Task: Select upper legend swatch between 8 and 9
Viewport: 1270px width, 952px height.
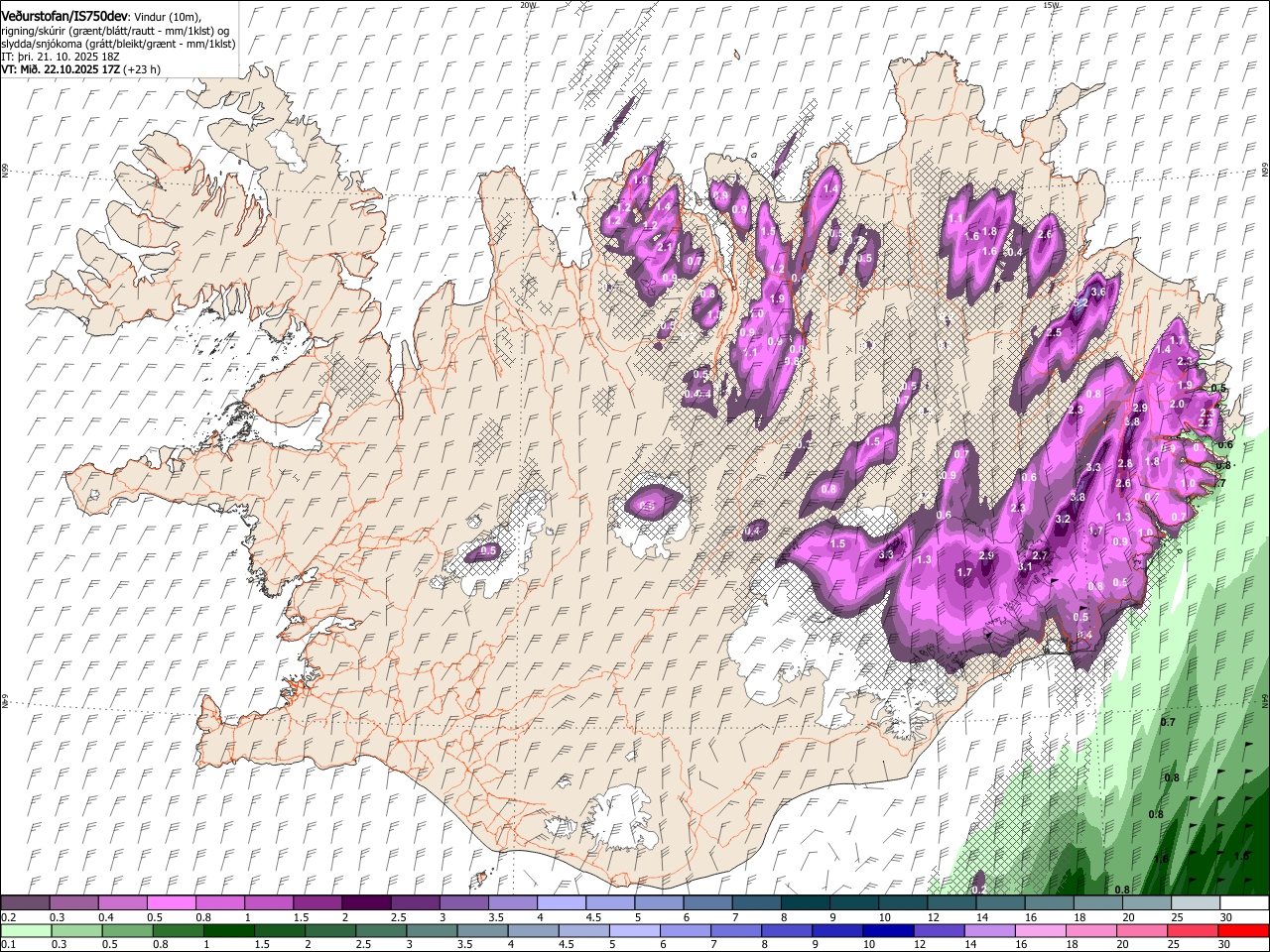Action: point(806,902)
